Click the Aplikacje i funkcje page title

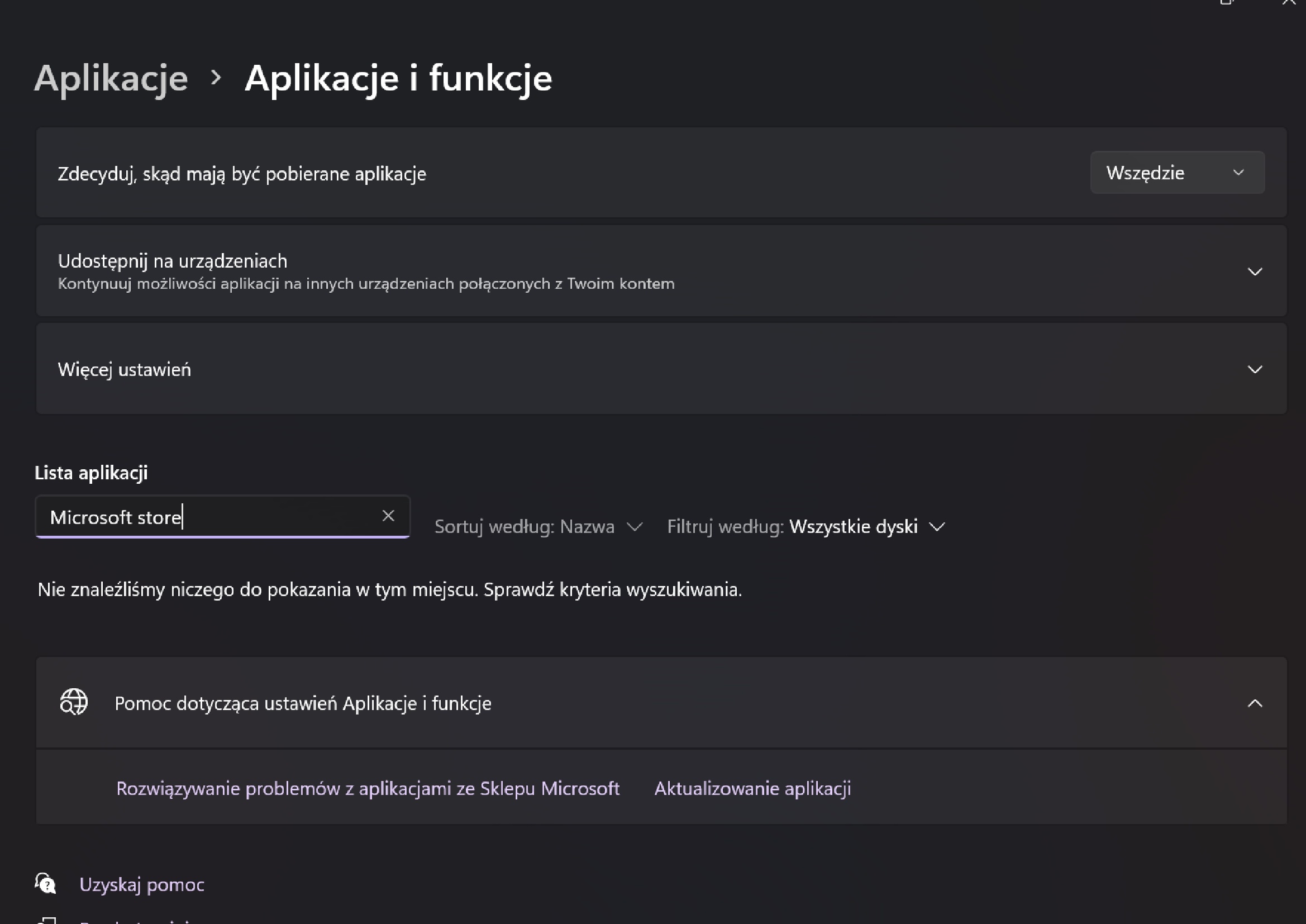click(x=398, y=78)
